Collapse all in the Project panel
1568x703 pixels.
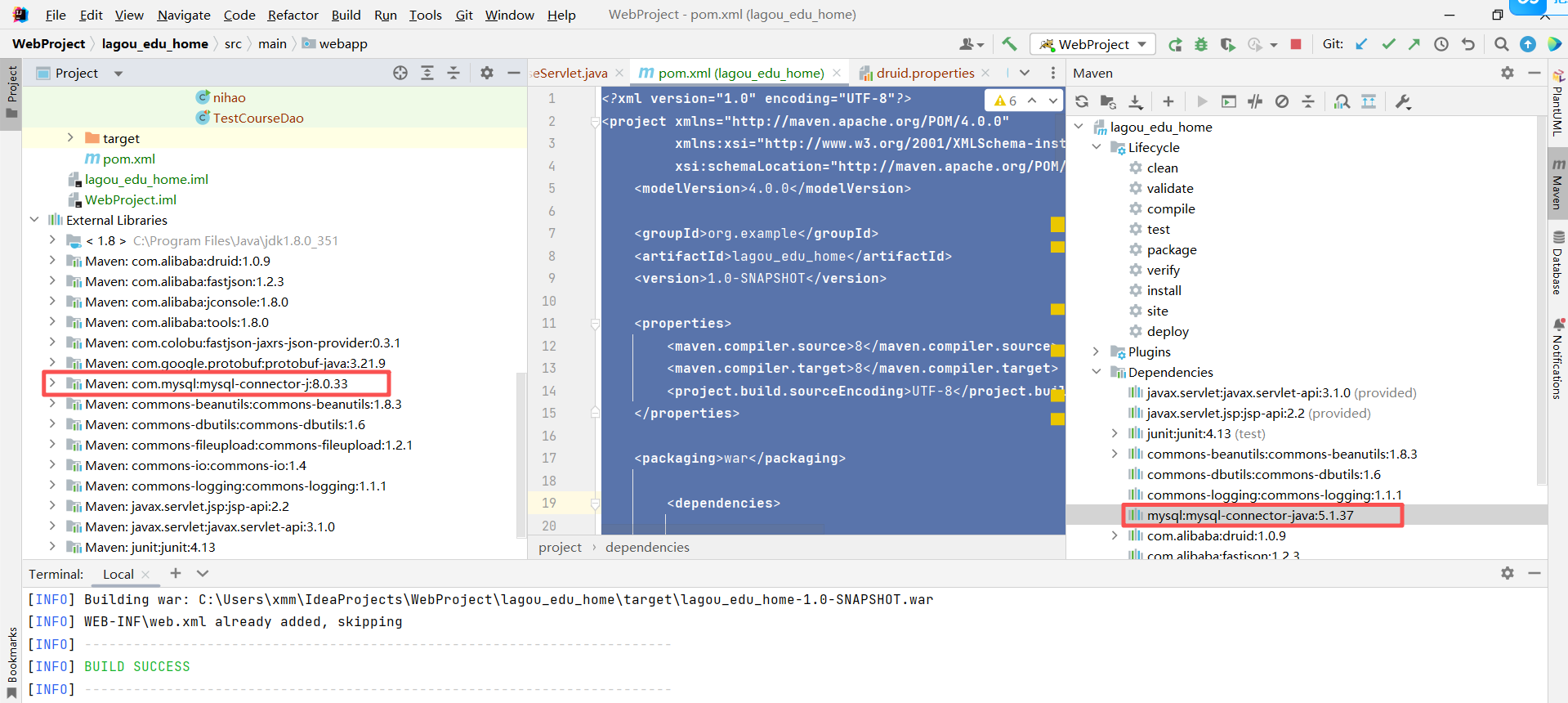click(x=453, y=73)
